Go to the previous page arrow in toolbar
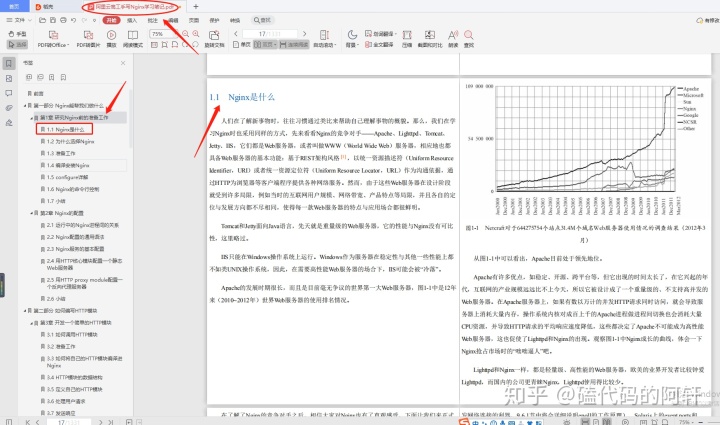The height and width of the screenshot is (425, 720). (236, 34)
